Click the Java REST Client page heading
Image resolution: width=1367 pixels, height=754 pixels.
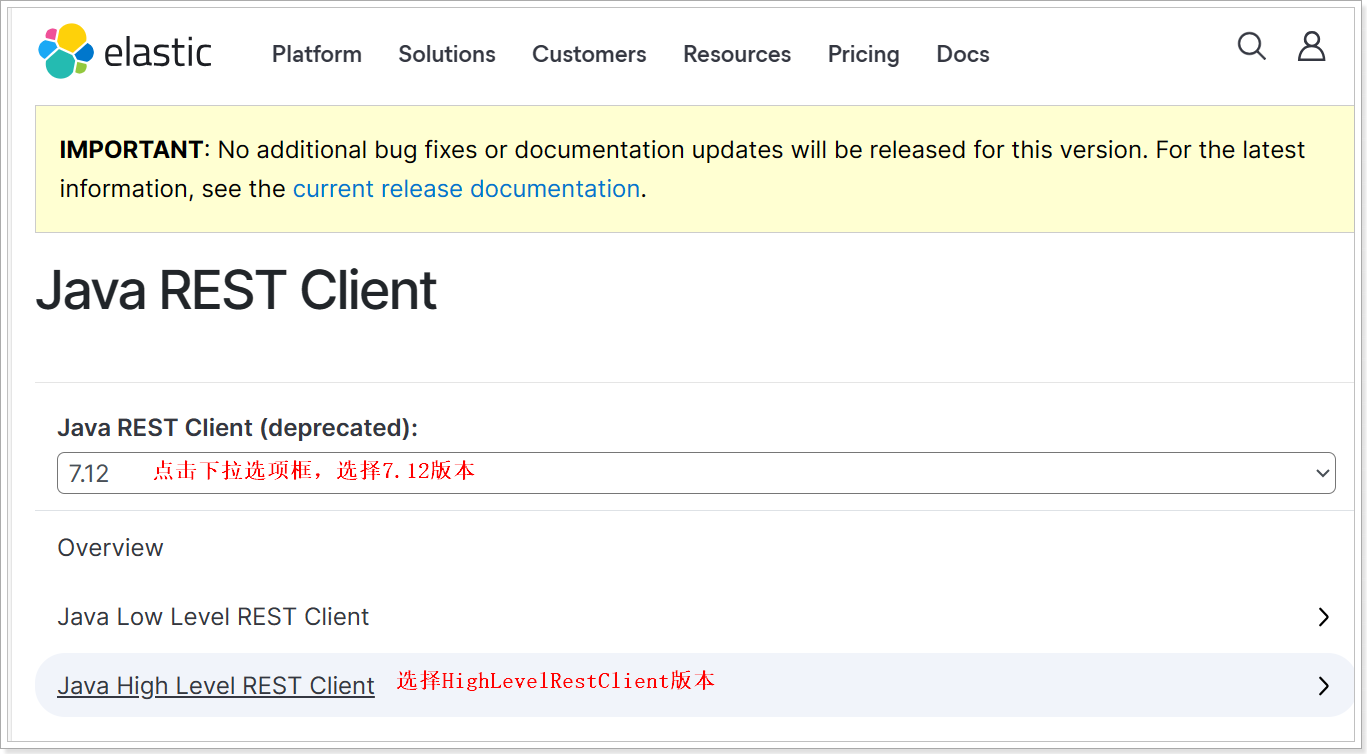[236, 291]
